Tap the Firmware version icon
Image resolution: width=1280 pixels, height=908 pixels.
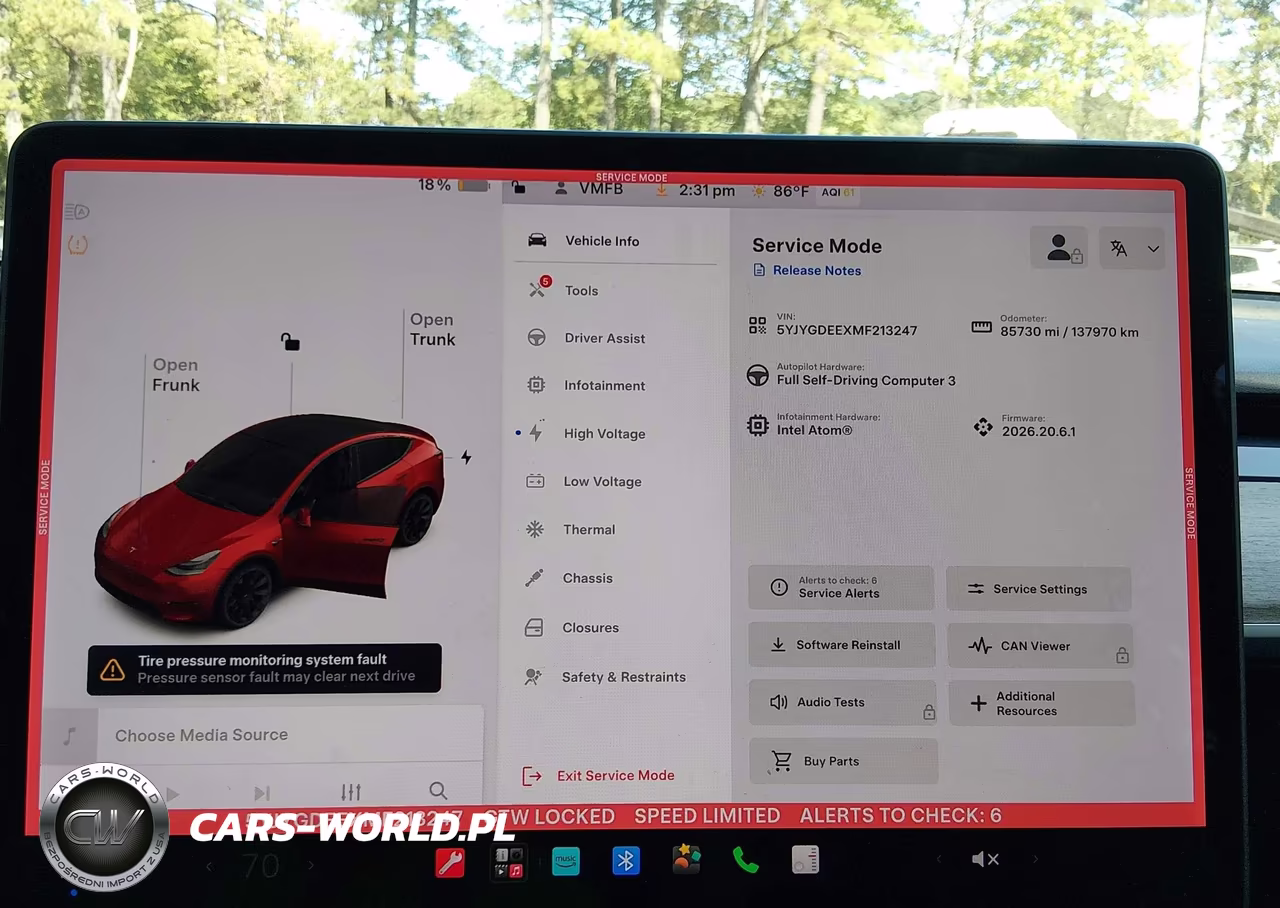pyautogui.click(x=983, y=427)
